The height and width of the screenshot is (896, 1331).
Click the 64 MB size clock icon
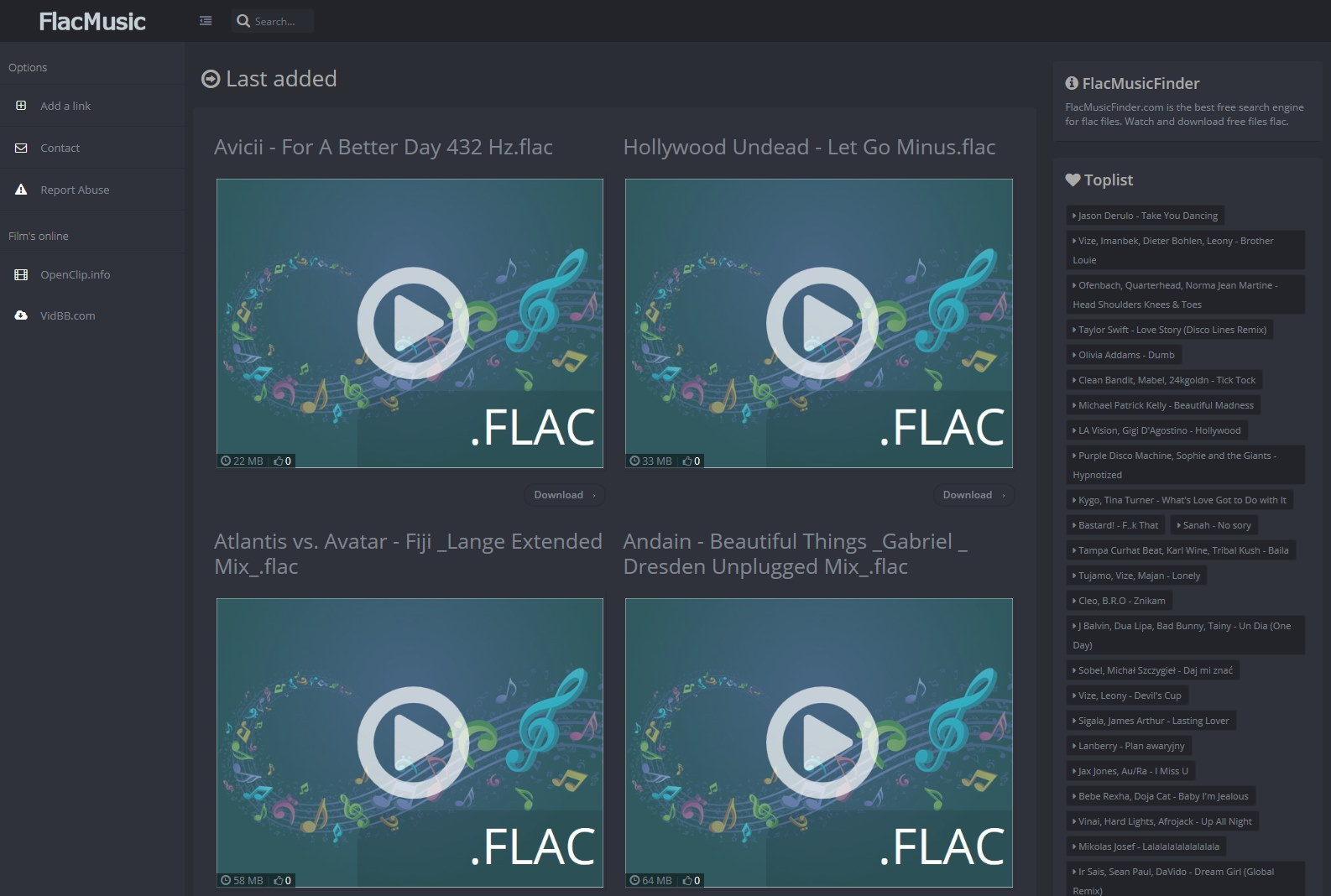pyautogui.click(x=634, y=880)
